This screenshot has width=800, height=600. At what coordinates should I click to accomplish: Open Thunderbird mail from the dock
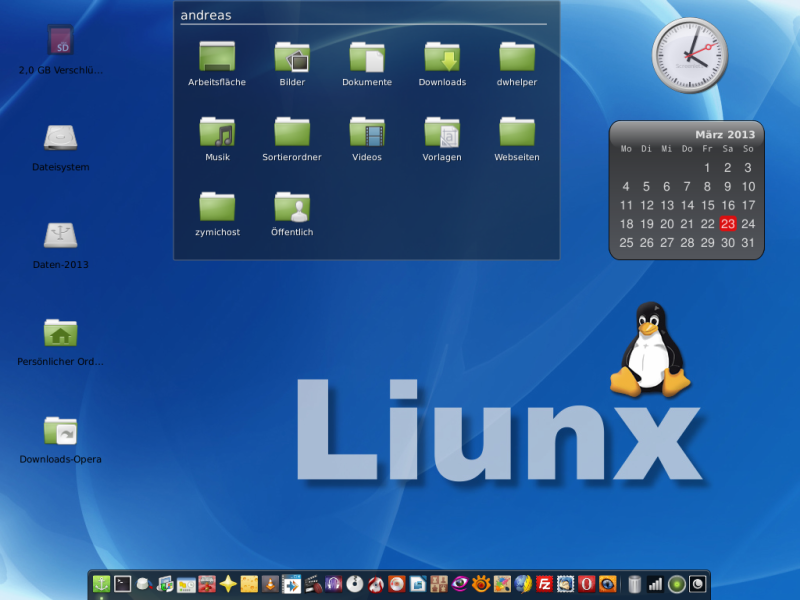[x=565, y=583]
